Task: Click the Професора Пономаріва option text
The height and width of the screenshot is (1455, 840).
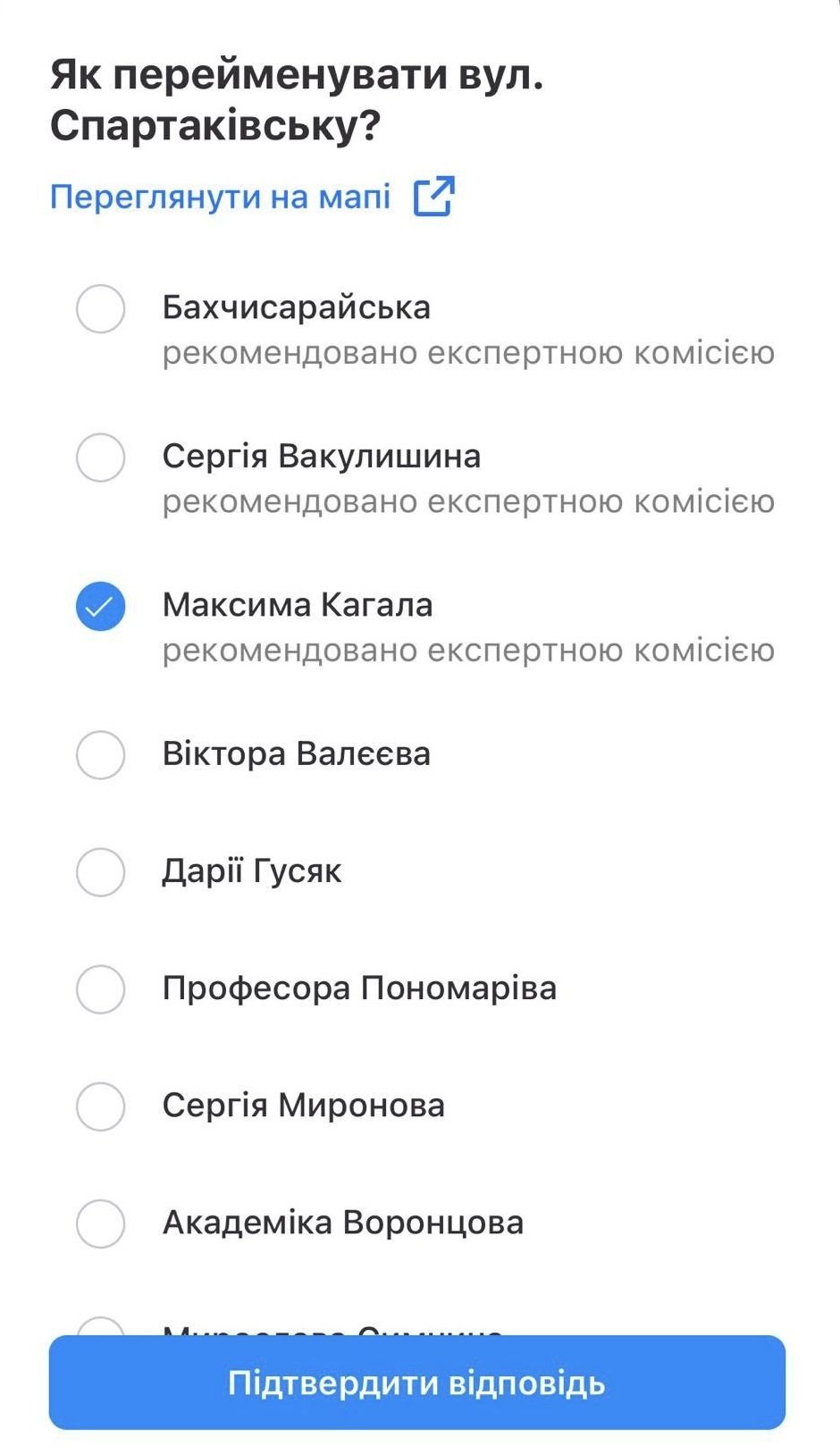Action: [x=359, y=988]
